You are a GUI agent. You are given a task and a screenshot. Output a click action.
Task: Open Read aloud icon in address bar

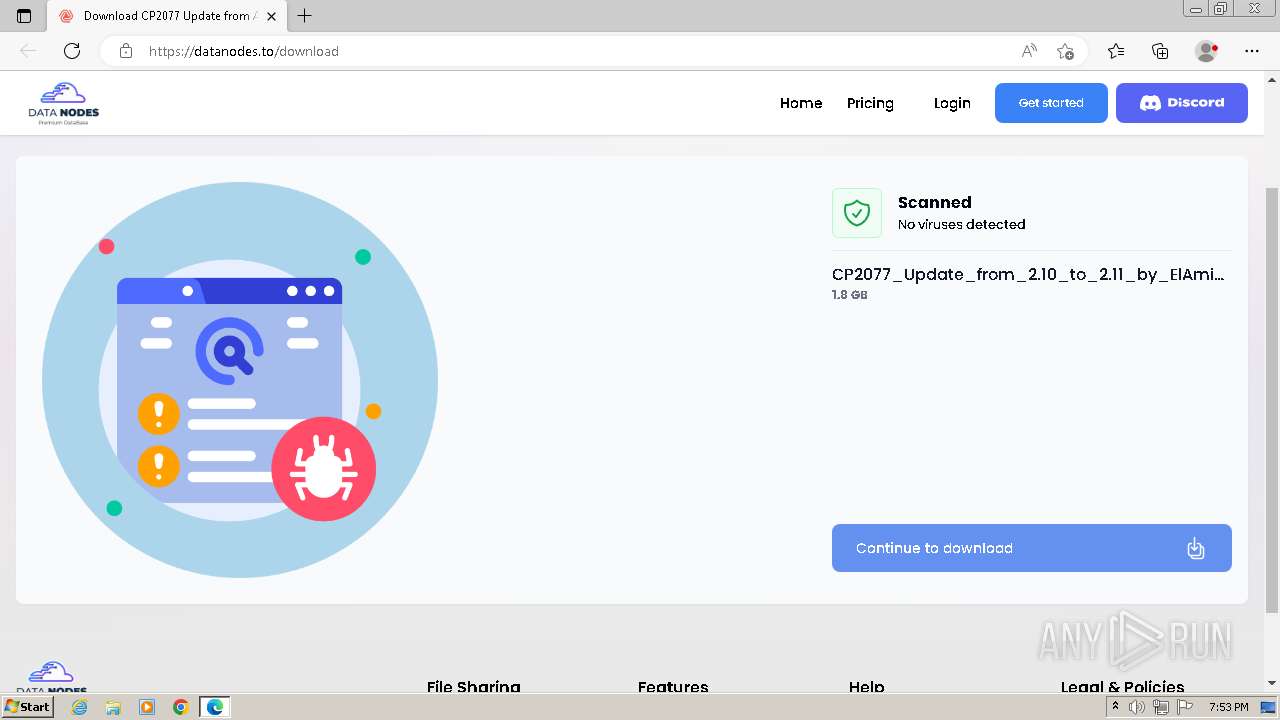(1029, 51)
